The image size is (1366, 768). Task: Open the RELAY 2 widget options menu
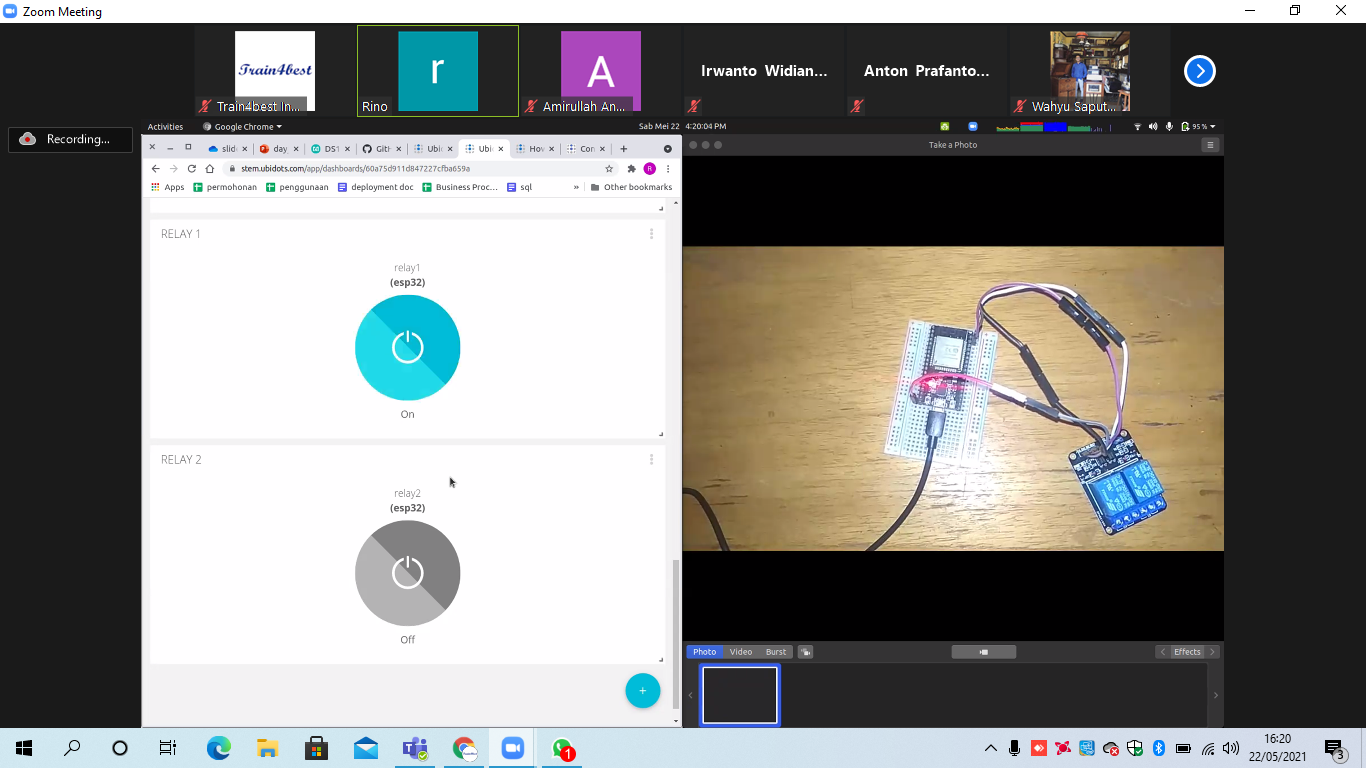click(651, 460)
